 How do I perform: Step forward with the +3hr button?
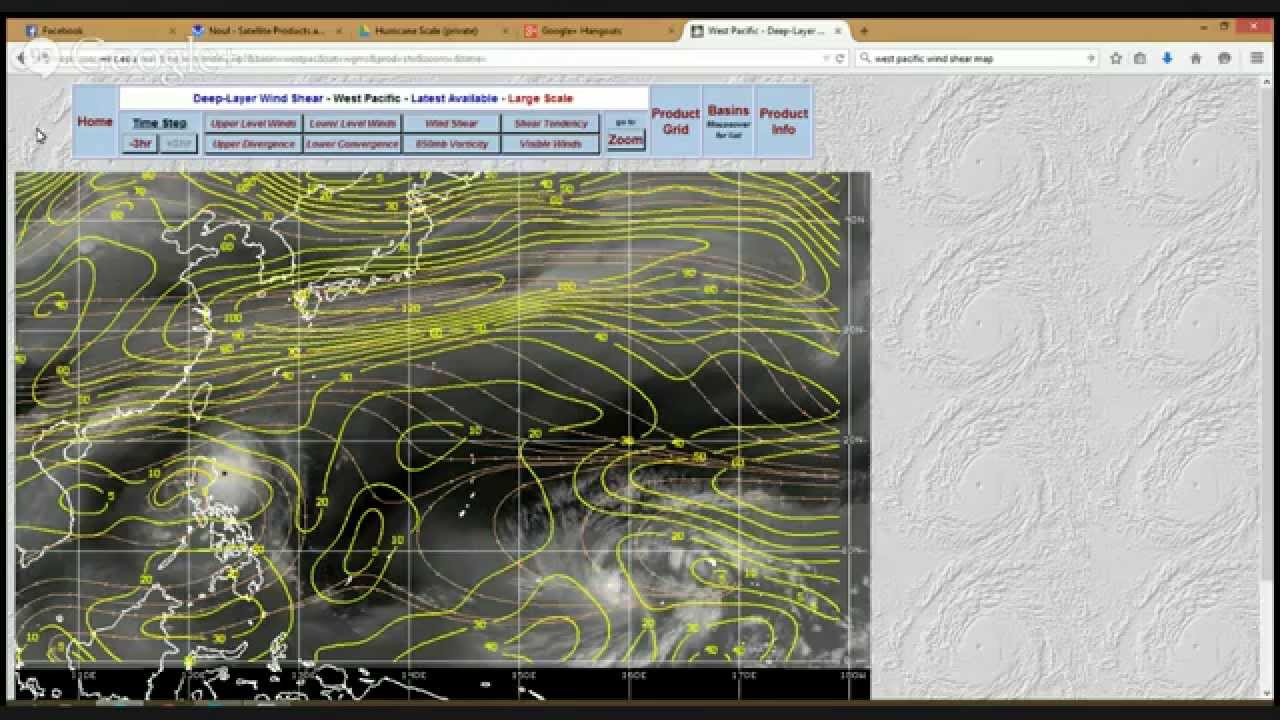[x=178, y=144]
